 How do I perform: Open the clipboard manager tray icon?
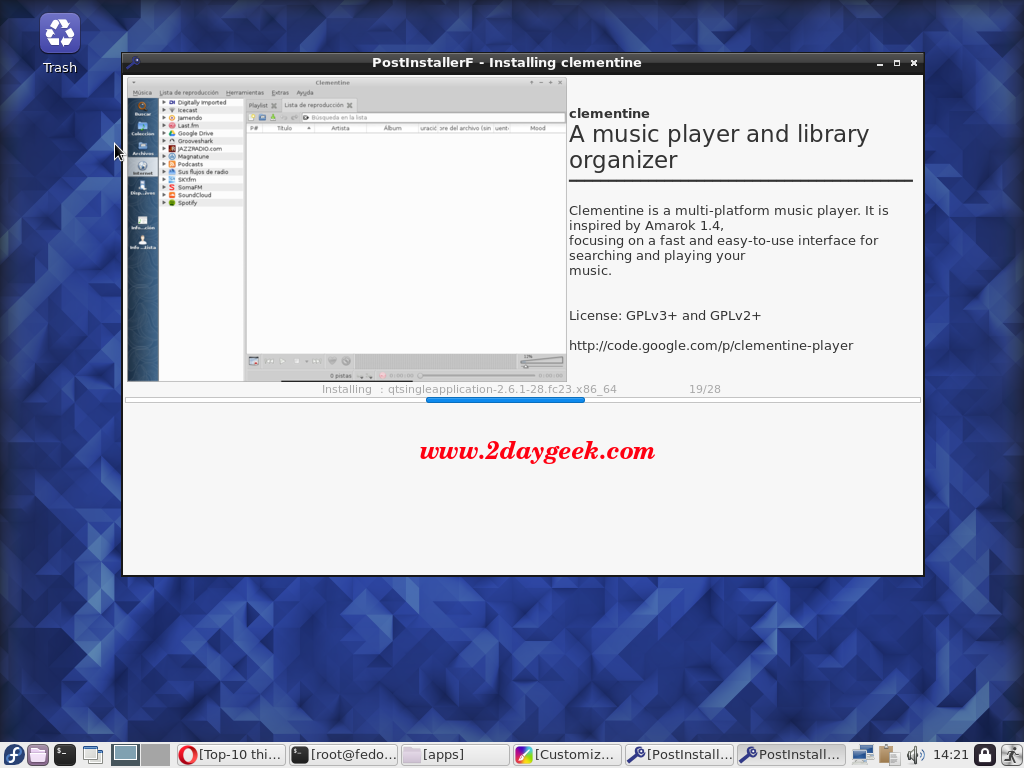point(889,755)
